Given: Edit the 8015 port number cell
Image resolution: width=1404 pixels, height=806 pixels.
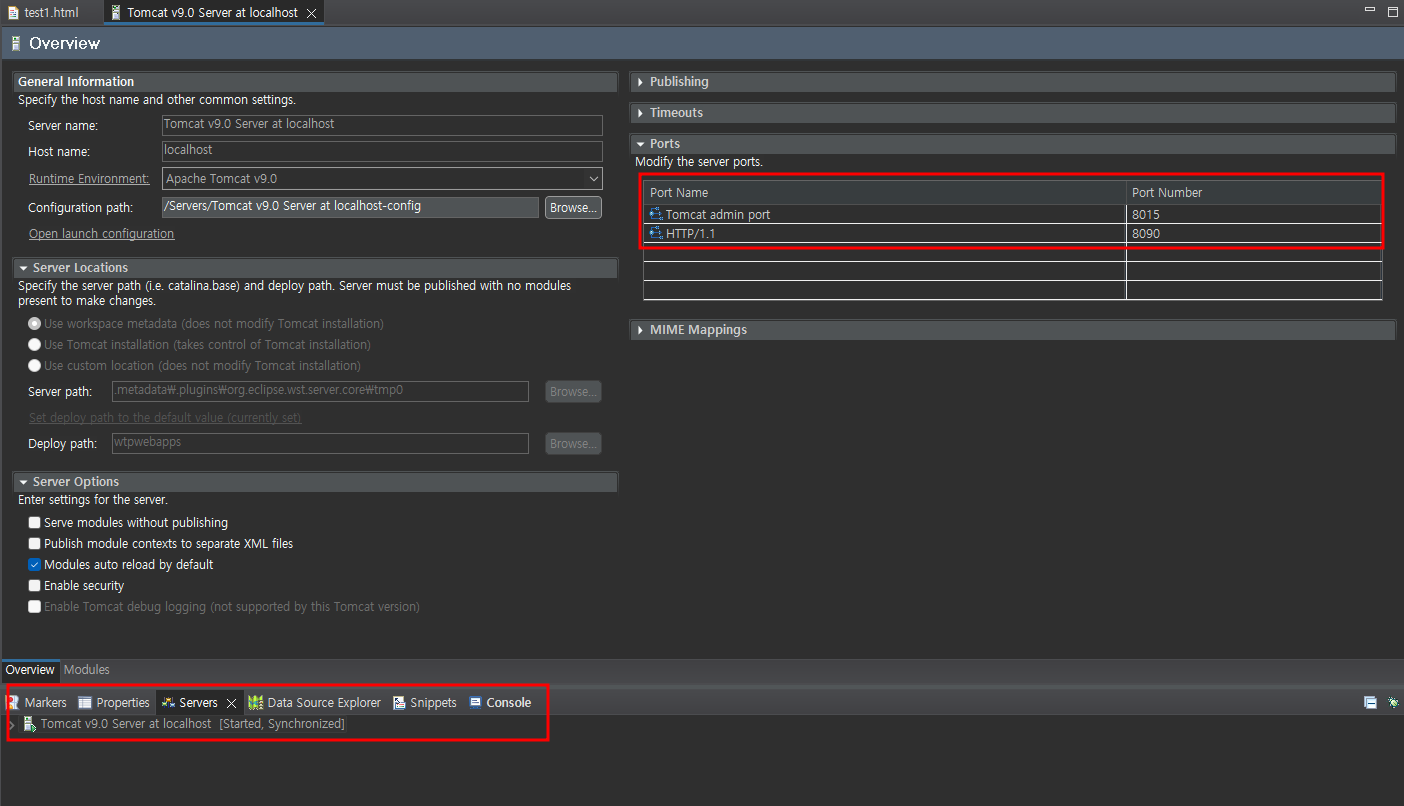Looking at the screenshot, I should [x=1254, y=215].
